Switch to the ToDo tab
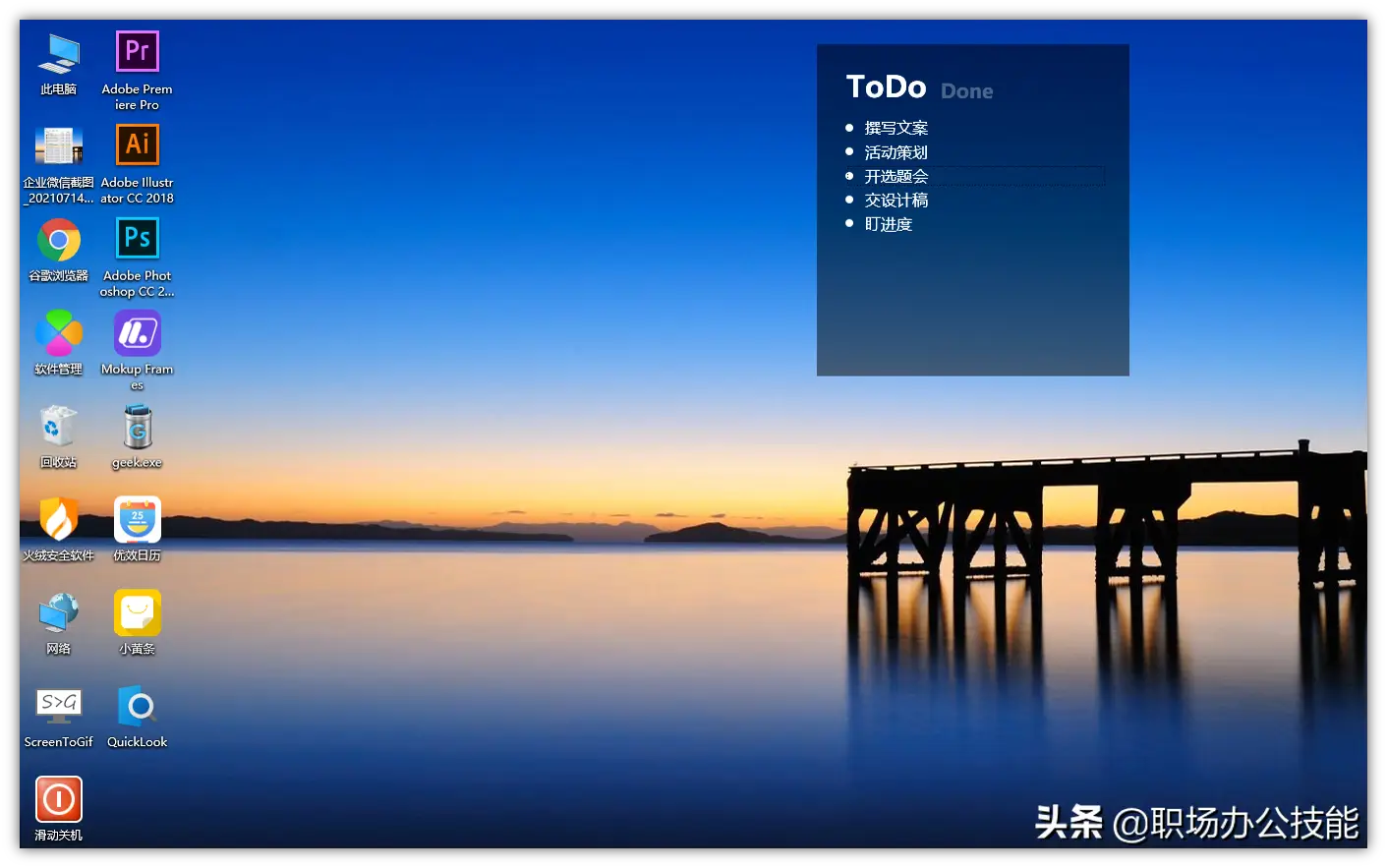This screenshot has height=868, width=1387. pos(887,87)
